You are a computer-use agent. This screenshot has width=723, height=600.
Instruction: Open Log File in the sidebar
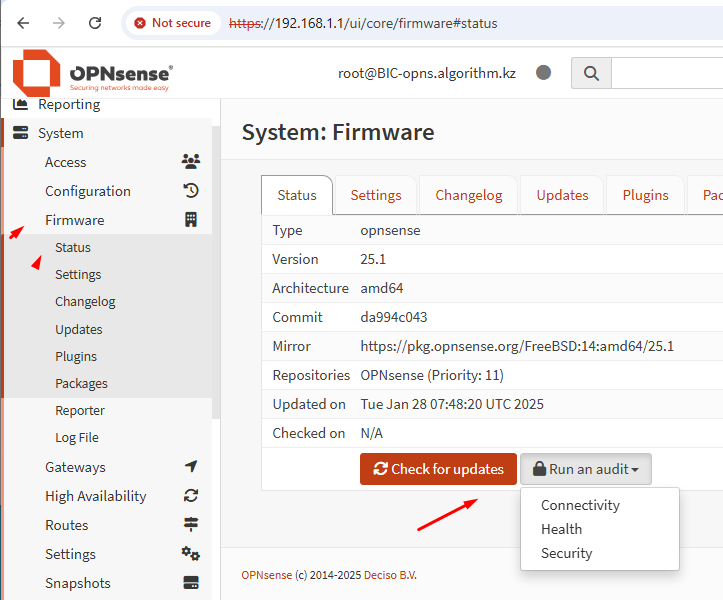coord(77,437)
